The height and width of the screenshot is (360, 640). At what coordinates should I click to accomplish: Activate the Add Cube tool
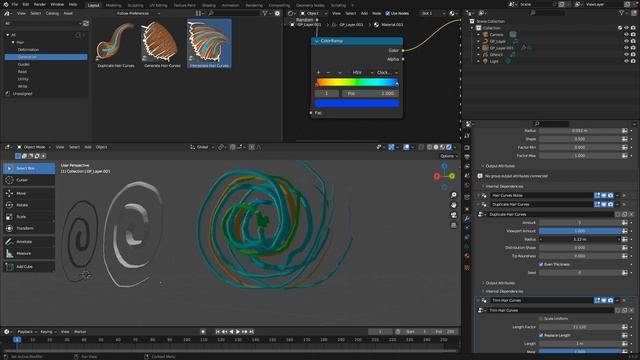tap(29, 267)
